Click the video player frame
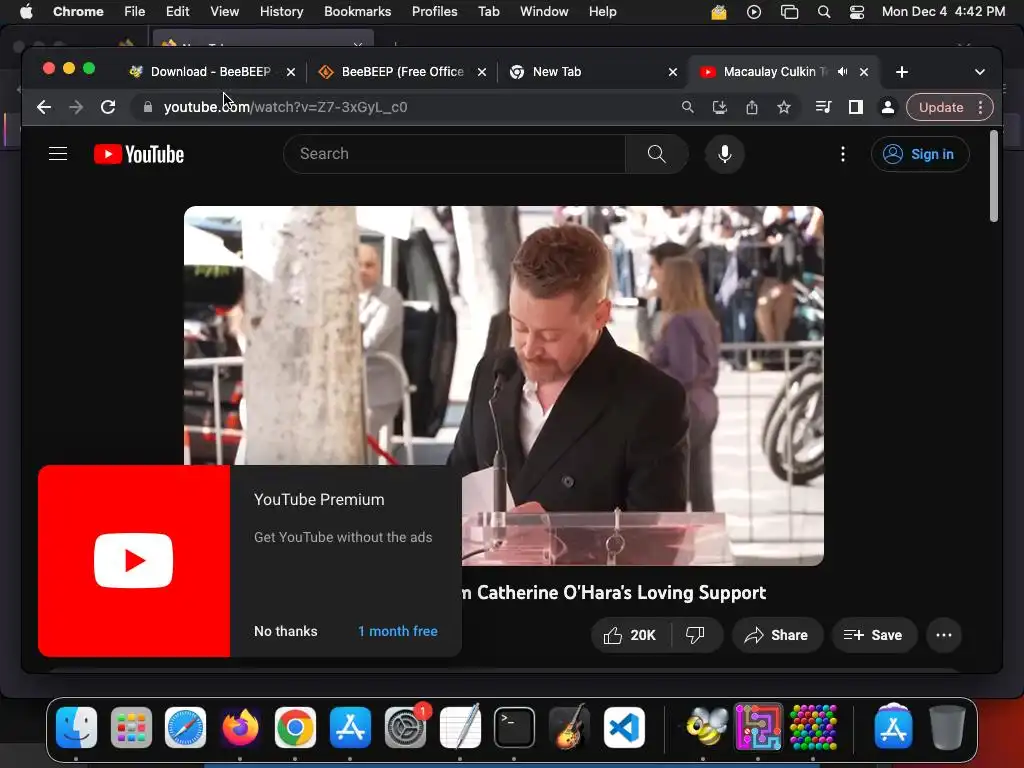1024x768 pixels. tap(504, 385)
